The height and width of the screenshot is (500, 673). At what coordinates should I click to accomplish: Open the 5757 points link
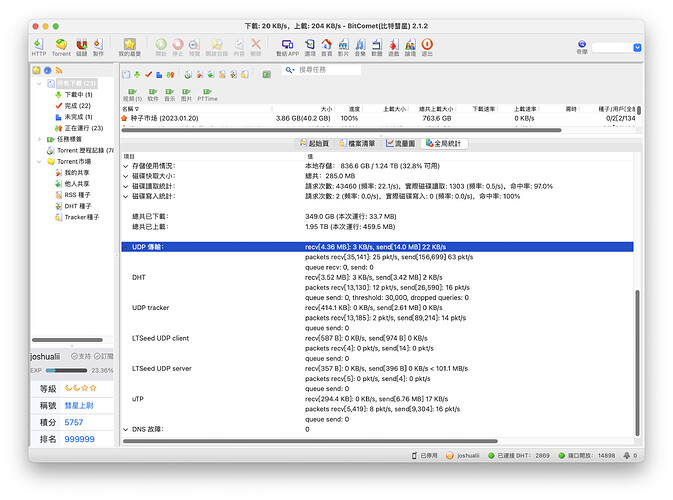pyautogui.click(x=74, y=422)
